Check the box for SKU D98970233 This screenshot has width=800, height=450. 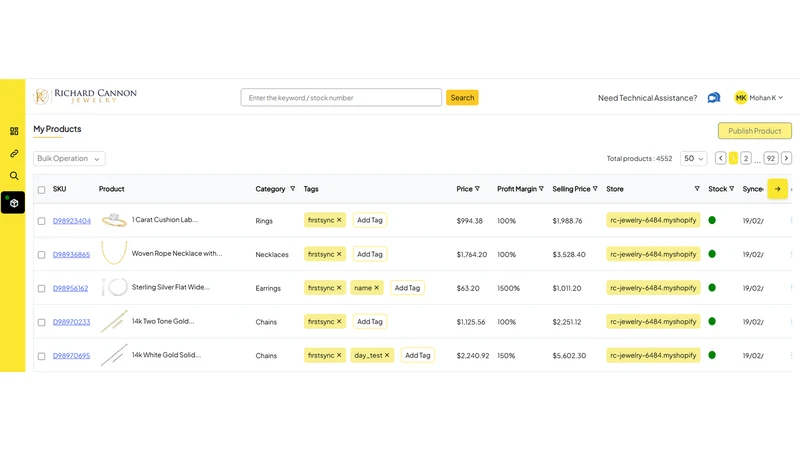[41, 322]
